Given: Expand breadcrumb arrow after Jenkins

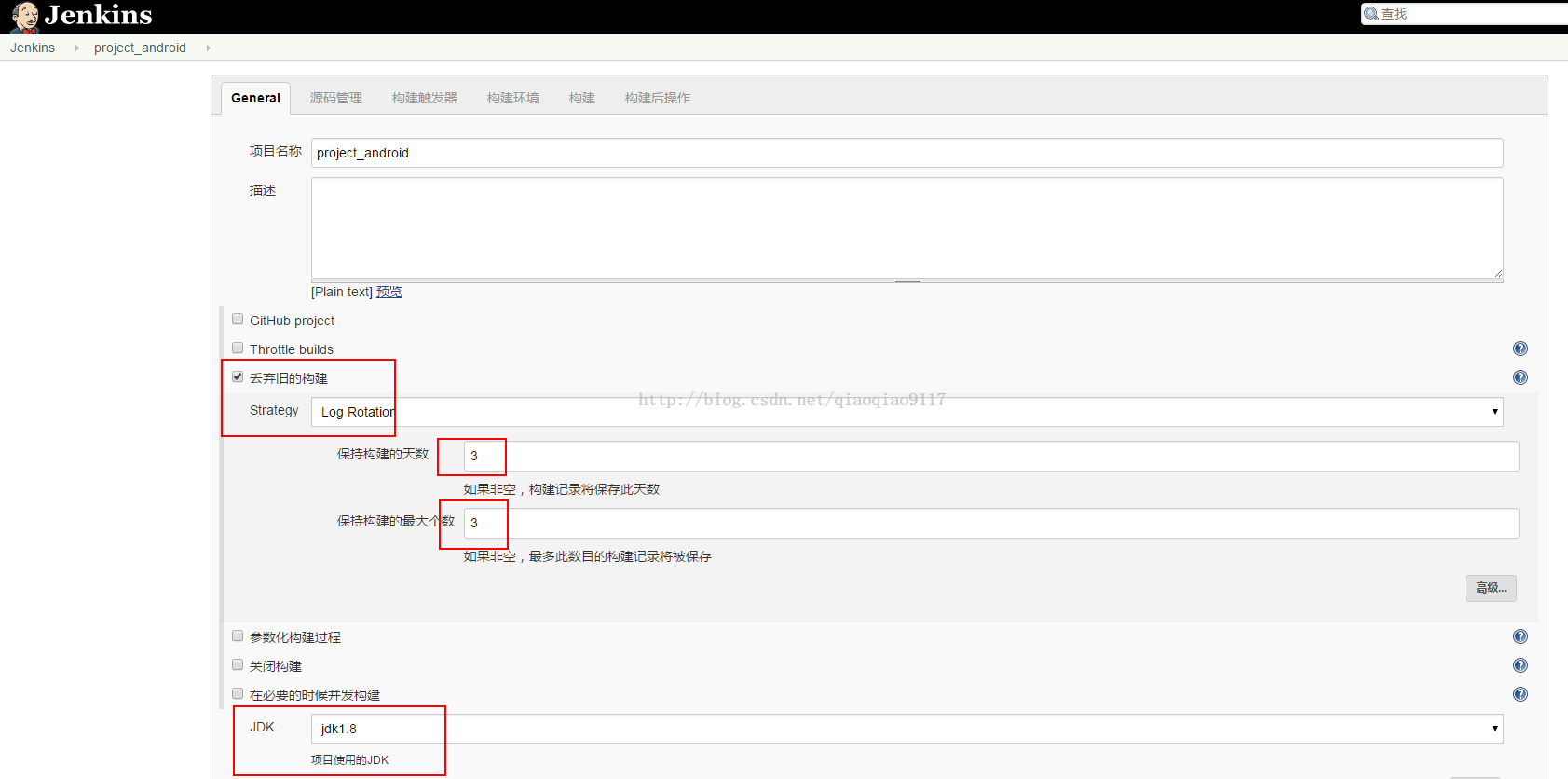Looking at the screenshot, I should [76, 48].
